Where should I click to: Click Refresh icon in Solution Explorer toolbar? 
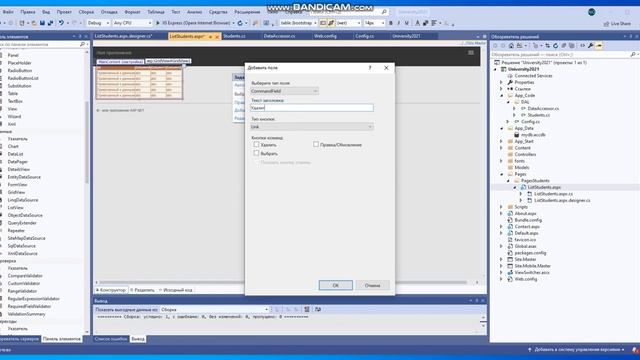click(555, 46)
